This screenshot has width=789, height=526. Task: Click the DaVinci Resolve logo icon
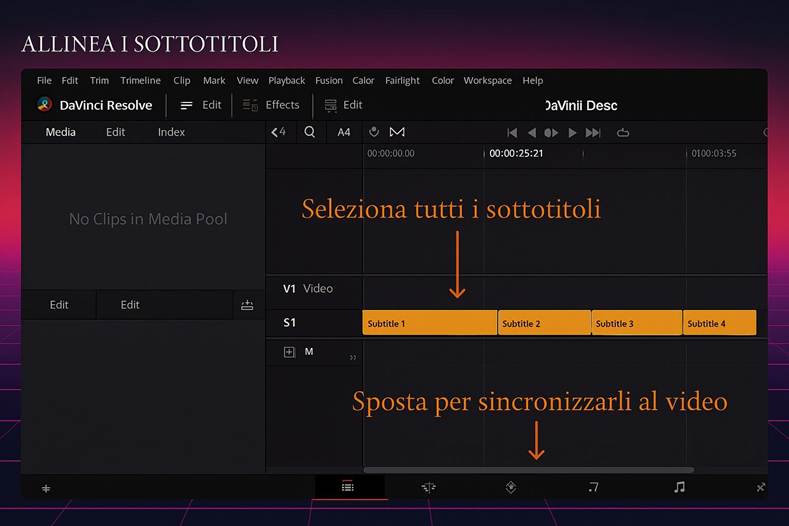[44, 104]
